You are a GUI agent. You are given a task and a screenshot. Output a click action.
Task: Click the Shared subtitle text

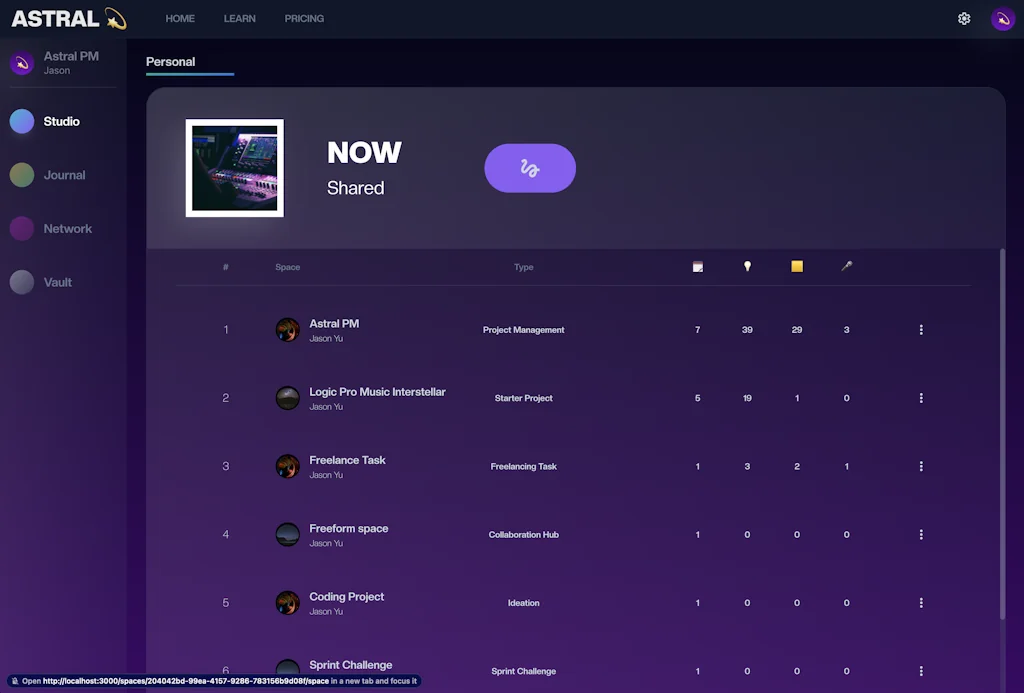[356, 188]
